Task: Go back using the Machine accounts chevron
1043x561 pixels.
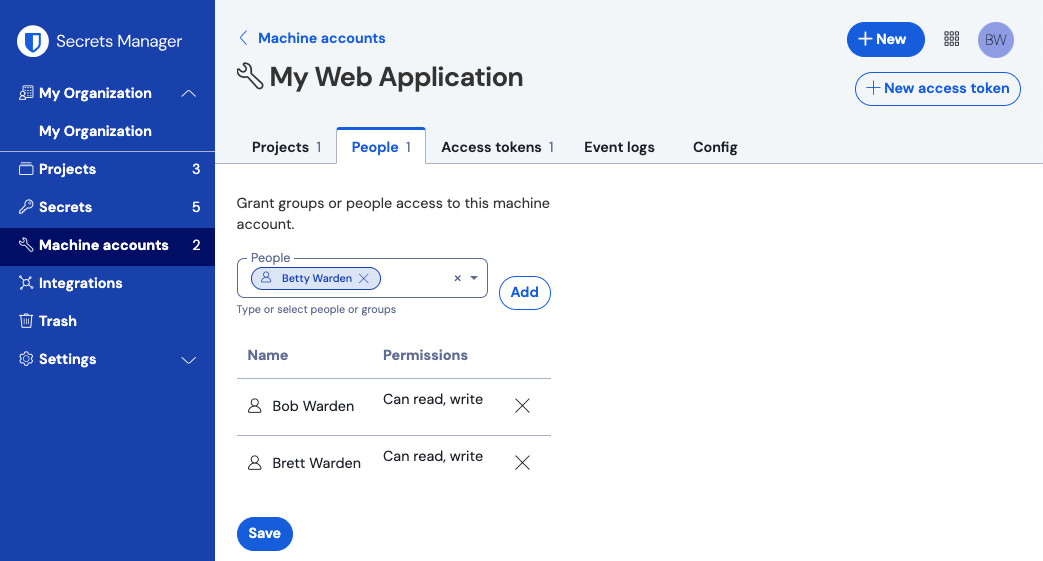Action: 243,38
